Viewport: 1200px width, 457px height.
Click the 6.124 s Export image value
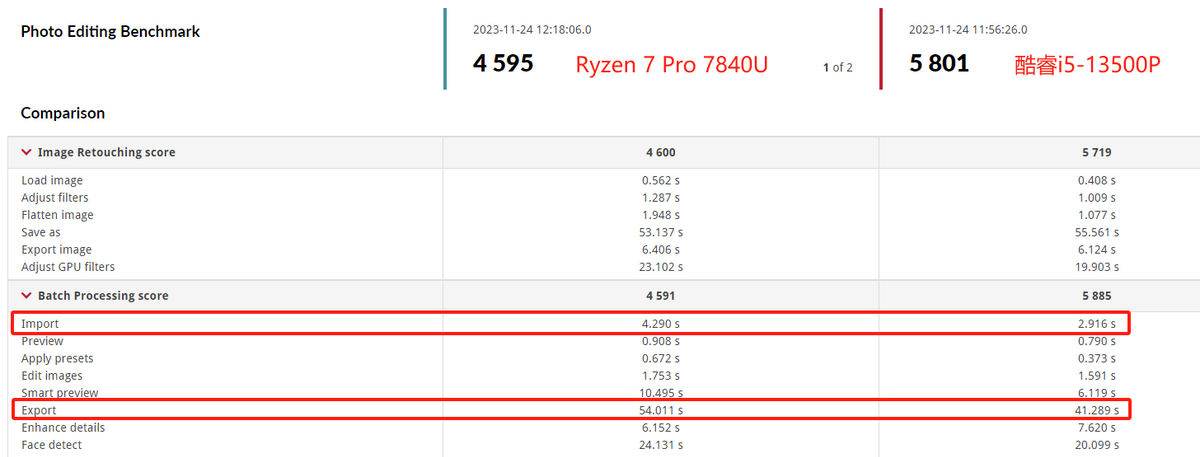pos(1097,250)
